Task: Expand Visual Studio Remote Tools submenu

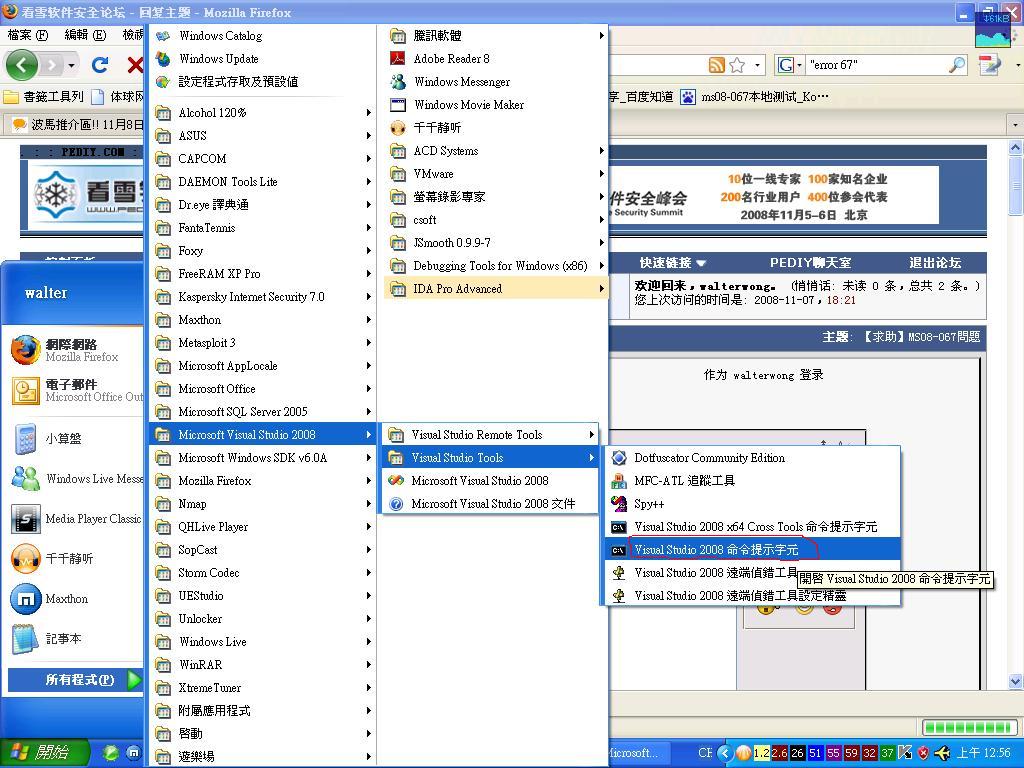Action: [x=490, y=435]
